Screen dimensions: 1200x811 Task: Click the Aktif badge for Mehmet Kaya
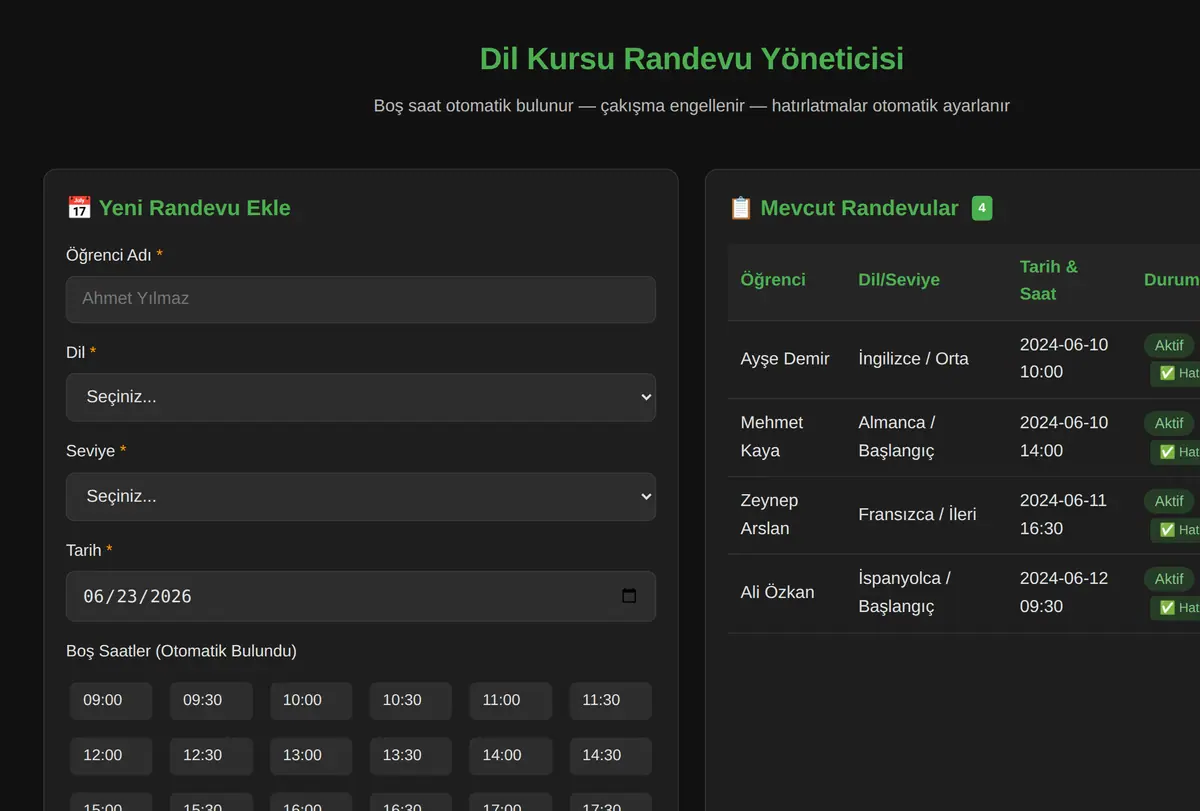click(1169, 423)
